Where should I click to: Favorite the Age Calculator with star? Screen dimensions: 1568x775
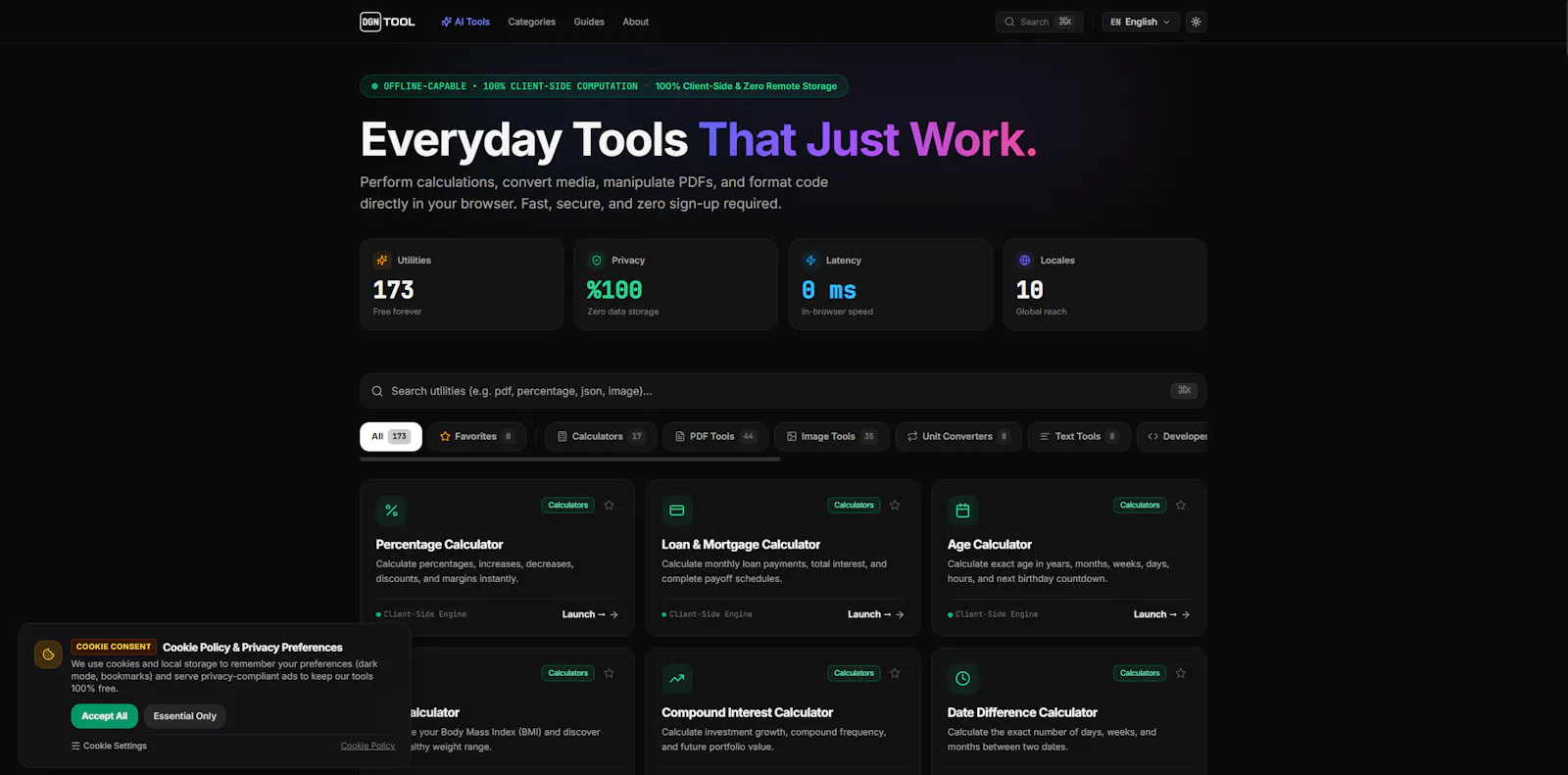[x=1181, y=506]
